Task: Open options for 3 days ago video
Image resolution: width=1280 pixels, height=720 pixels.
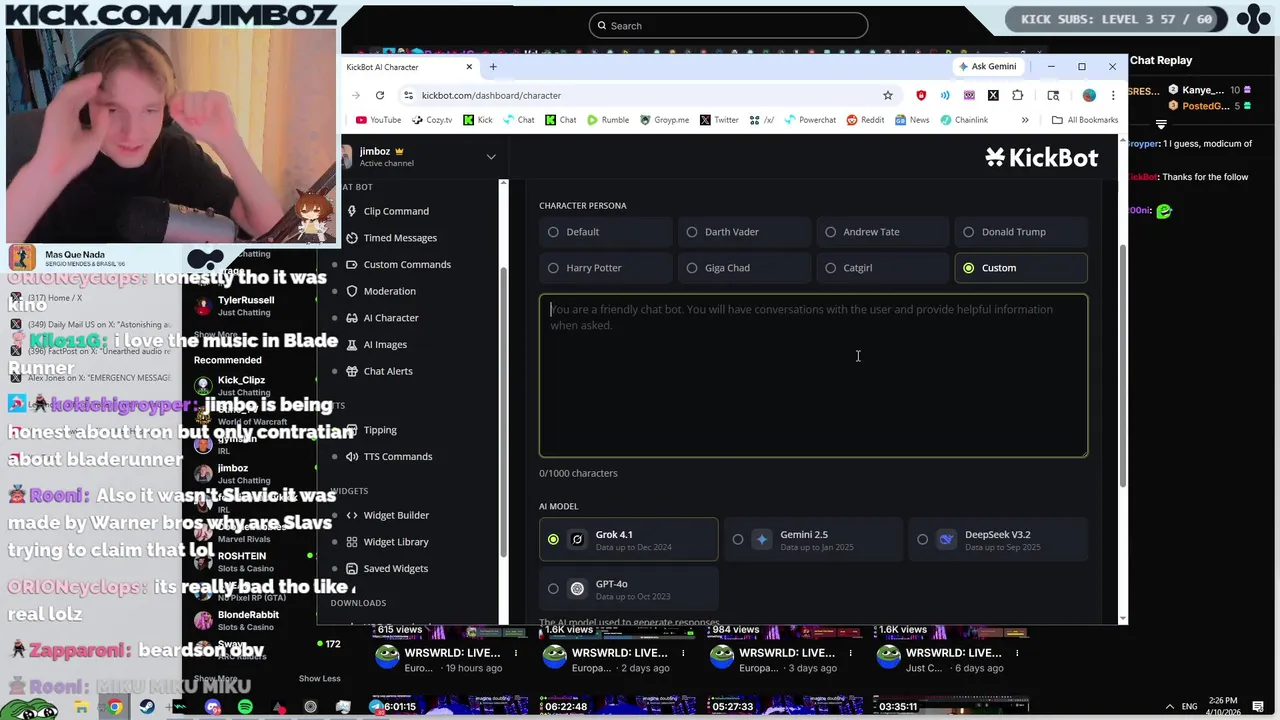Action: click(x=850, y=653)
